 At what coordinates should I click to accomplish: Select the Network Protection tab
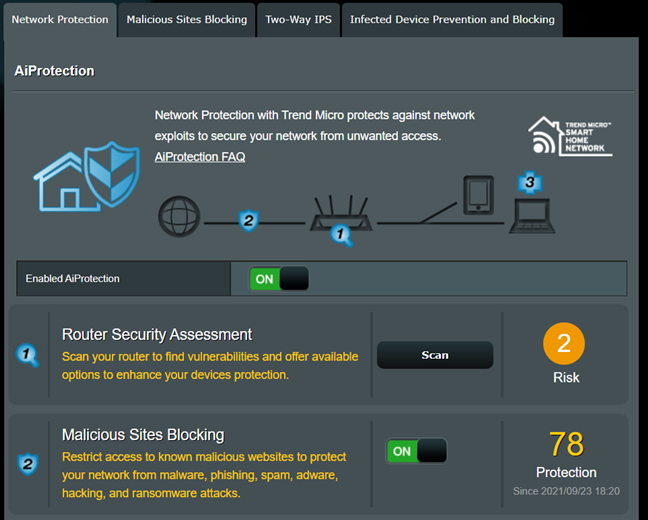[x=60, y=20]
